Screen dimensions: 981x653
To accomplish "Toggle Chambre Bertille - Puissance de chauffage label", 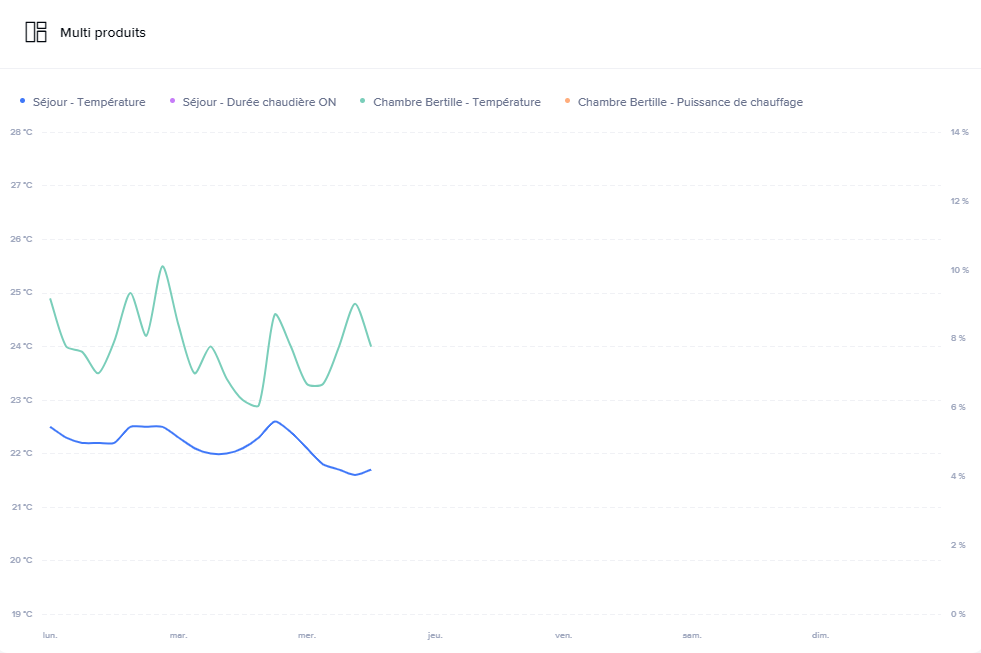I will pyautogui.click(x=690, y=102).
